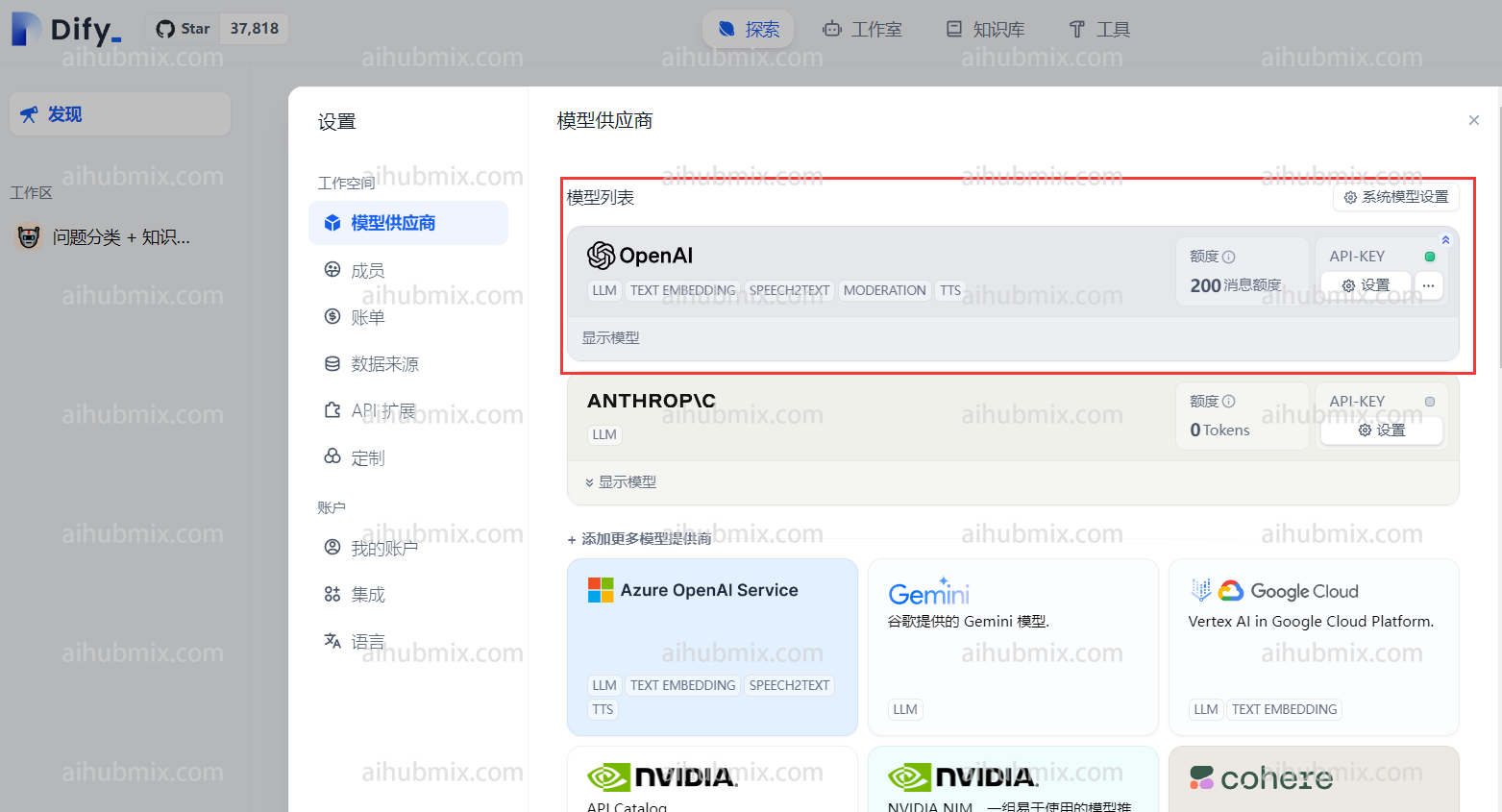Open the 集成 settings page
Image resolution: width=1502 pixels, height=812 pixels.
408,594
